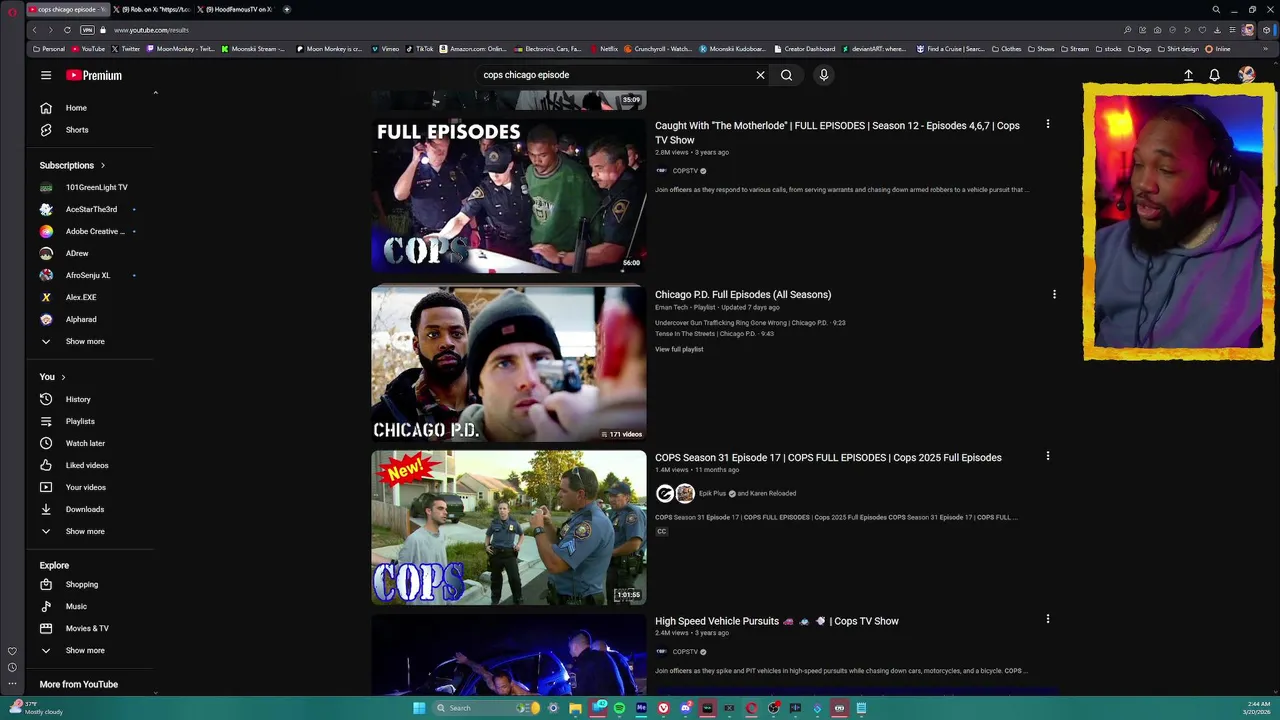
Task: Expand Subscriptions section arrow
Action: [102, 165]
